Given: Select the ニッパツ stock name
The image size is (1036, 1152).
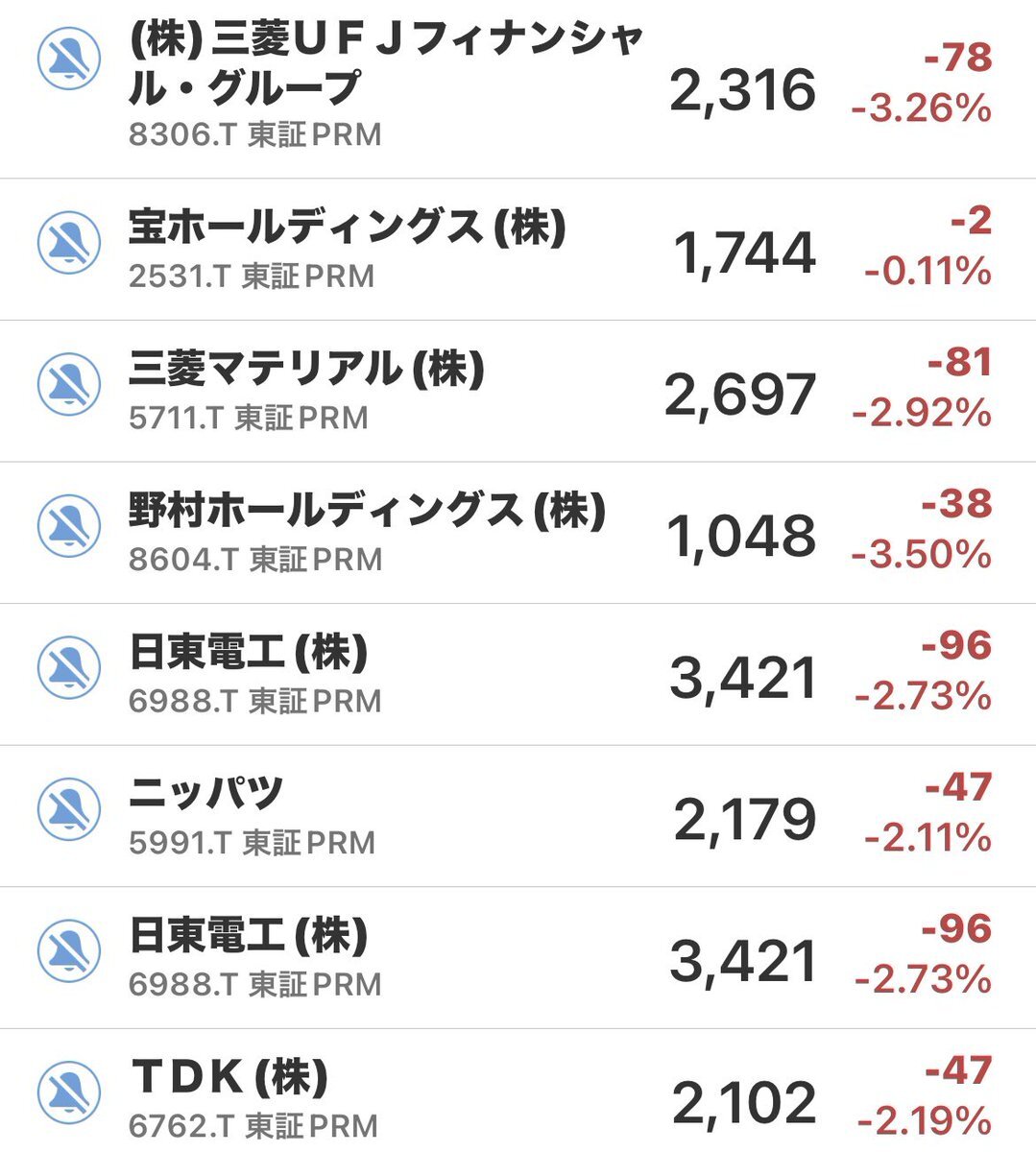Looking at the screenshot, I should 205,793.
